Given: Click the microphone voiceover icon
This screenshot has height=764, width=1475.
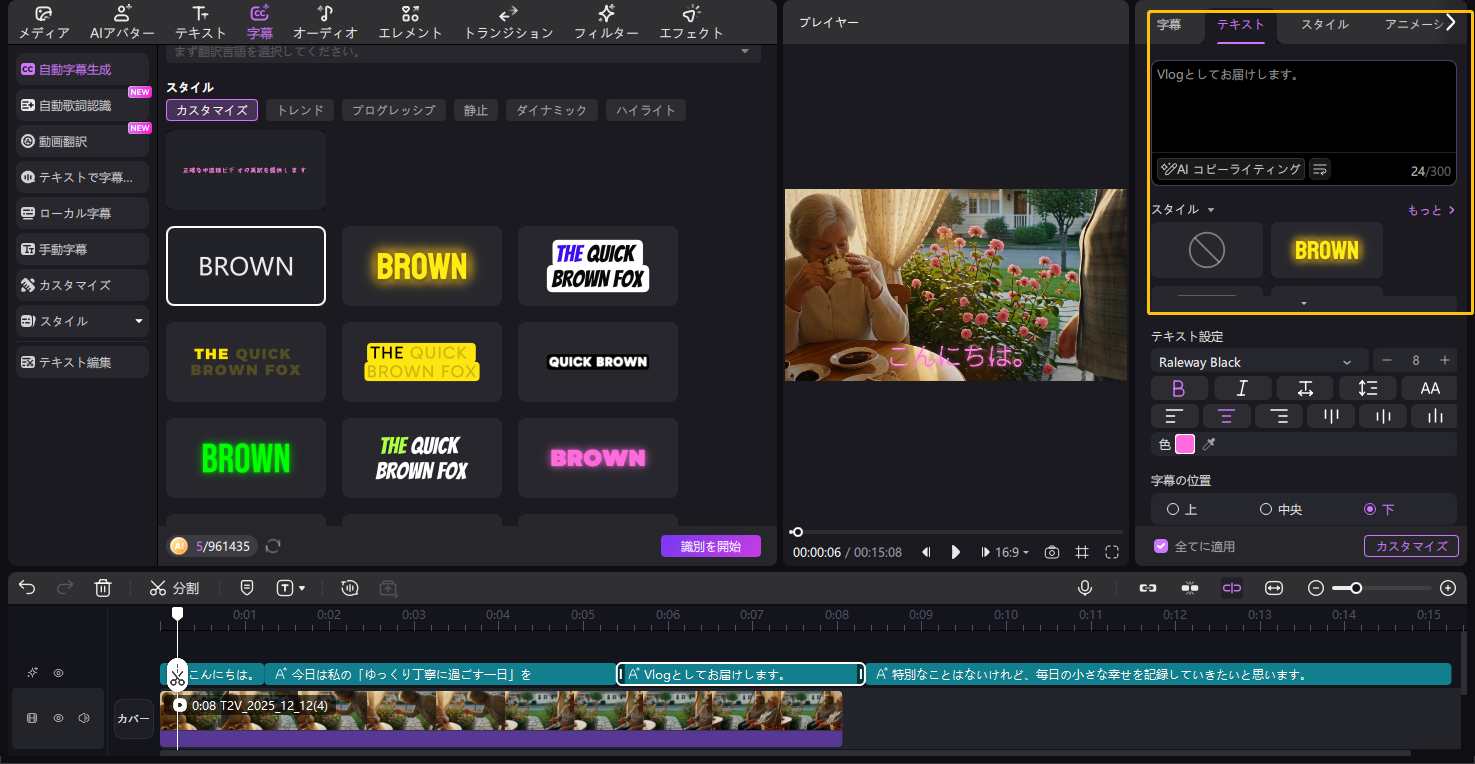Looking at the screenshot, I should coord(1085,588).
